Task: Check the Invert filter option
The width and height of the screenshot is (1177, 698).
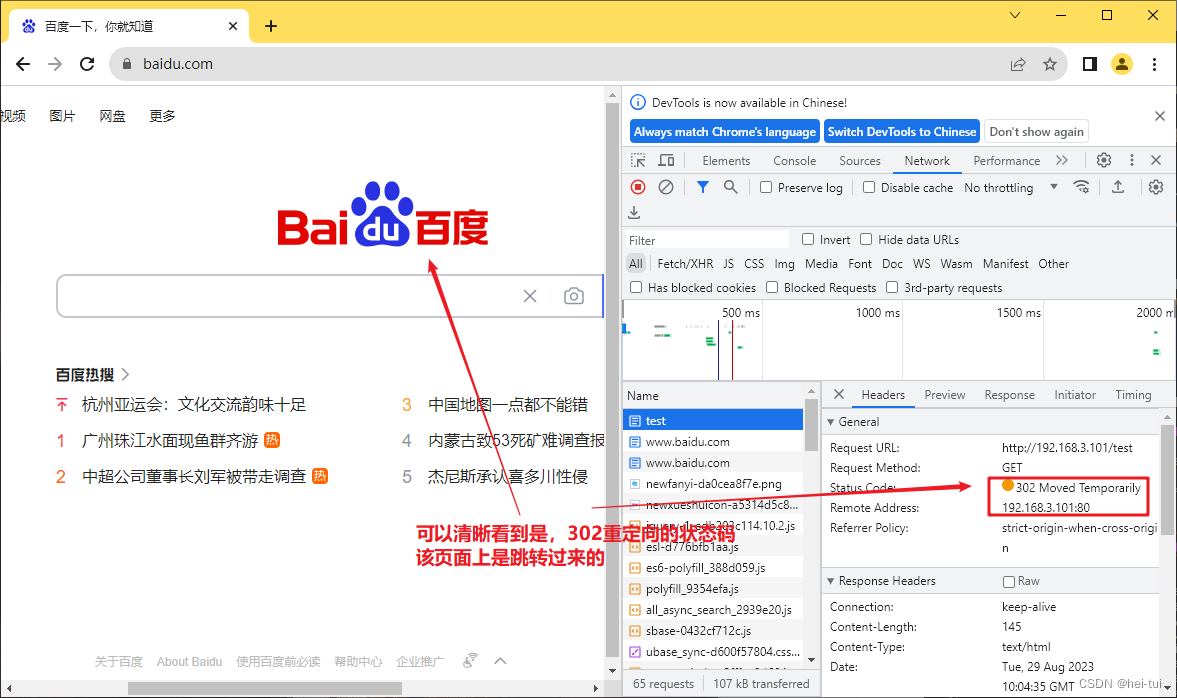Action: coord(808,239)
